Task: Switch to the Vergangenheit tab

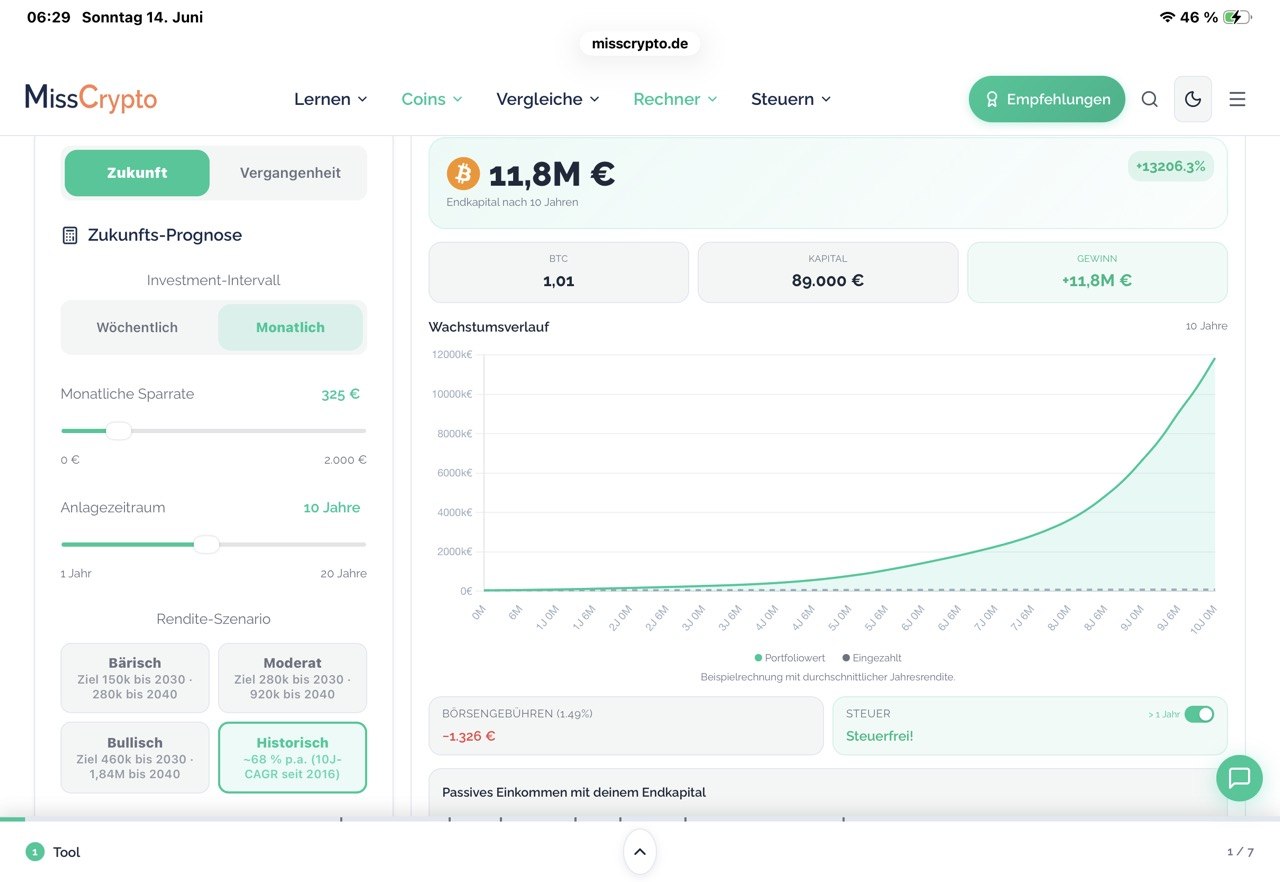Action: pos(290,173)
